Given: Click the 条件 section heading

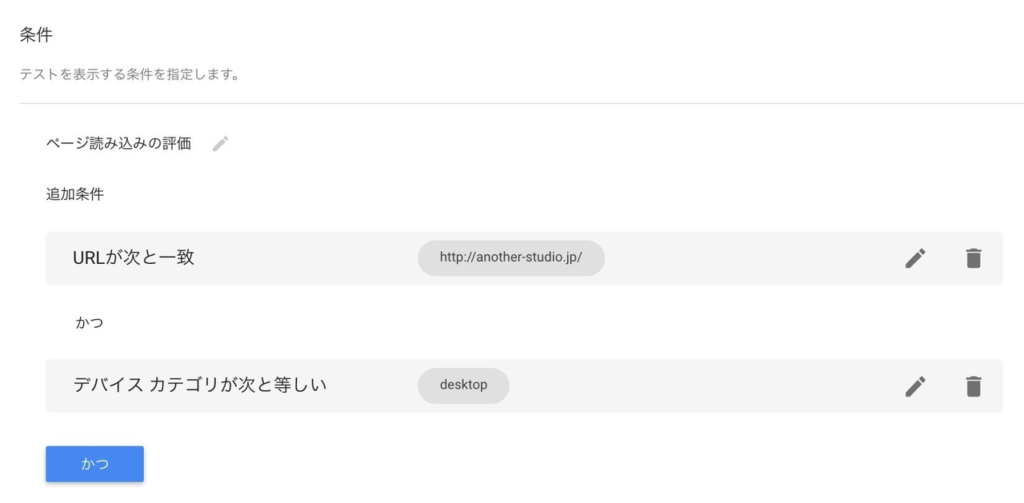Looking at the screenshot, I should 36,35.
